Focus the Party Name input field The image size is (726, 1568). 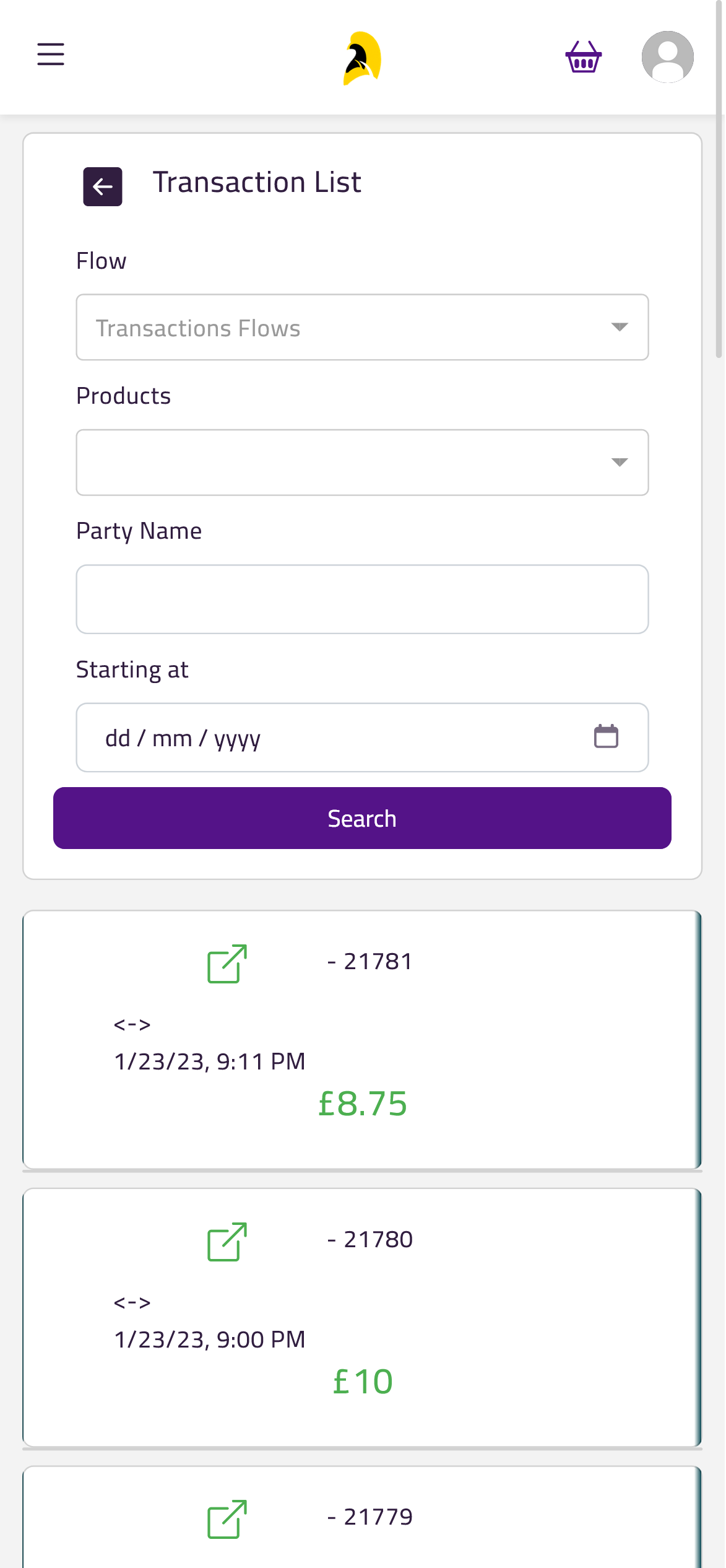point(362,599)
